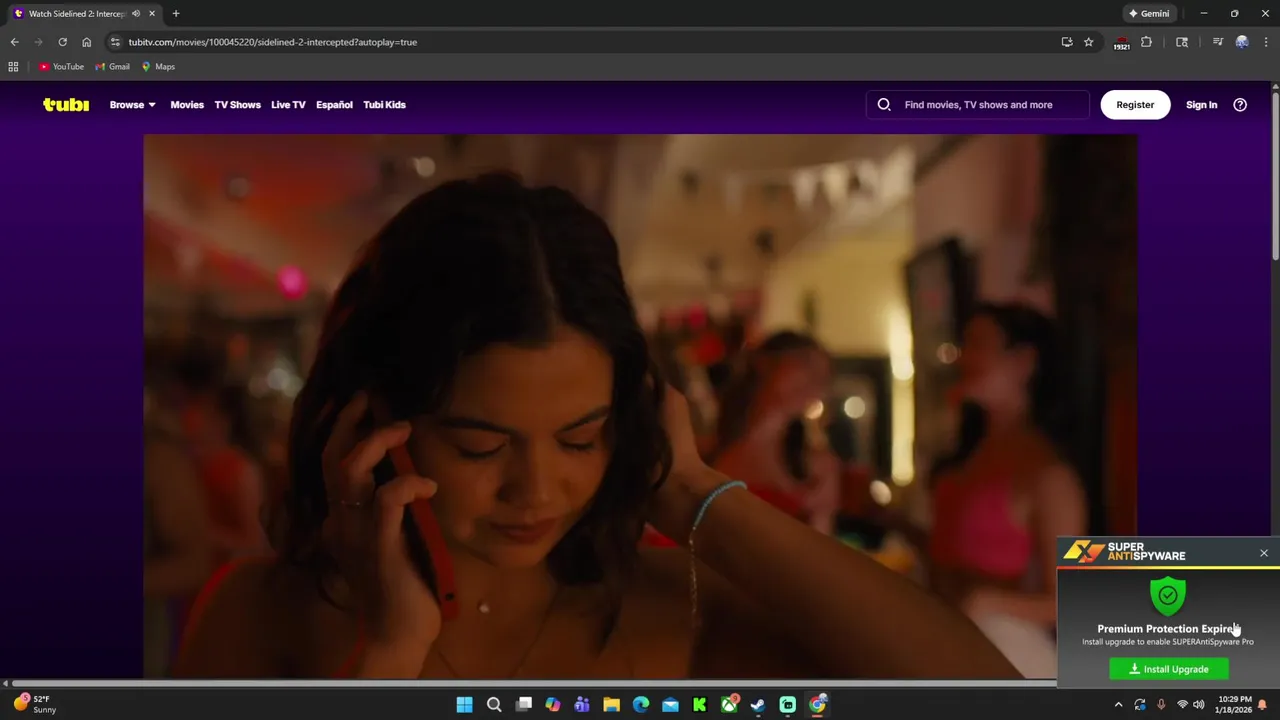Image resolution: width=1280 pixels, height=720 pixels.
Task: Click the Tubi logo
Action: [x=66, y=104]
